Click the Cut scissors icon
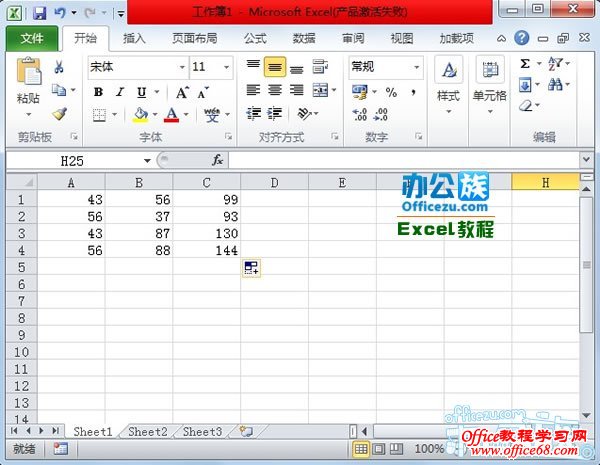Image resolution: width=600 pixels, height=465 pixels. point(59,67)
